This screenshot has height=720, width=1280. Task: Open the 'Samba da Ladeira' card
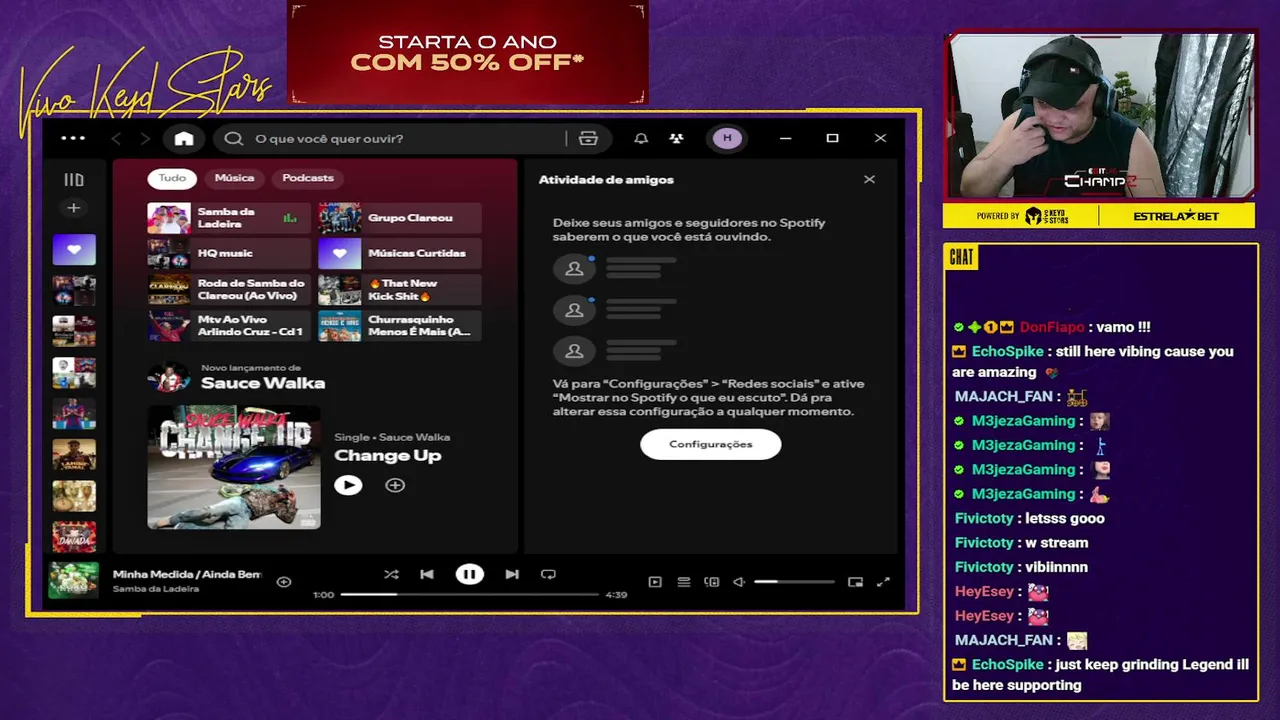tap(229, 218)
